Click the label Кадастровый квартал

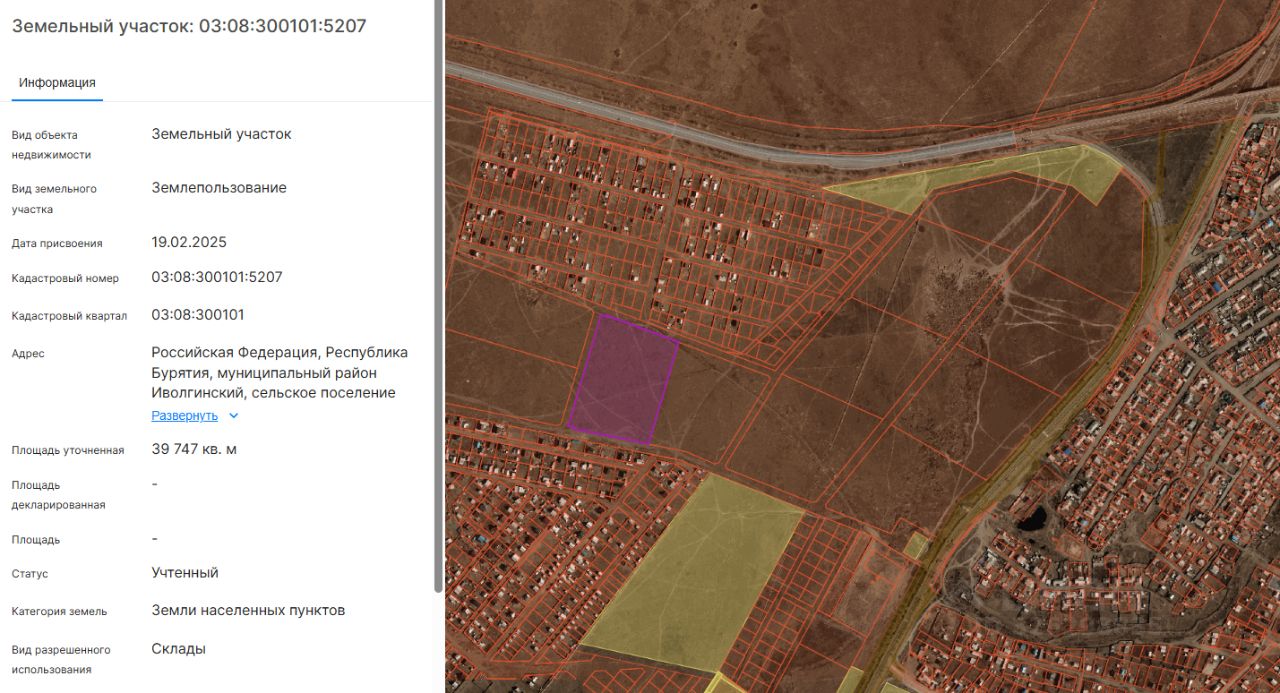69,316
